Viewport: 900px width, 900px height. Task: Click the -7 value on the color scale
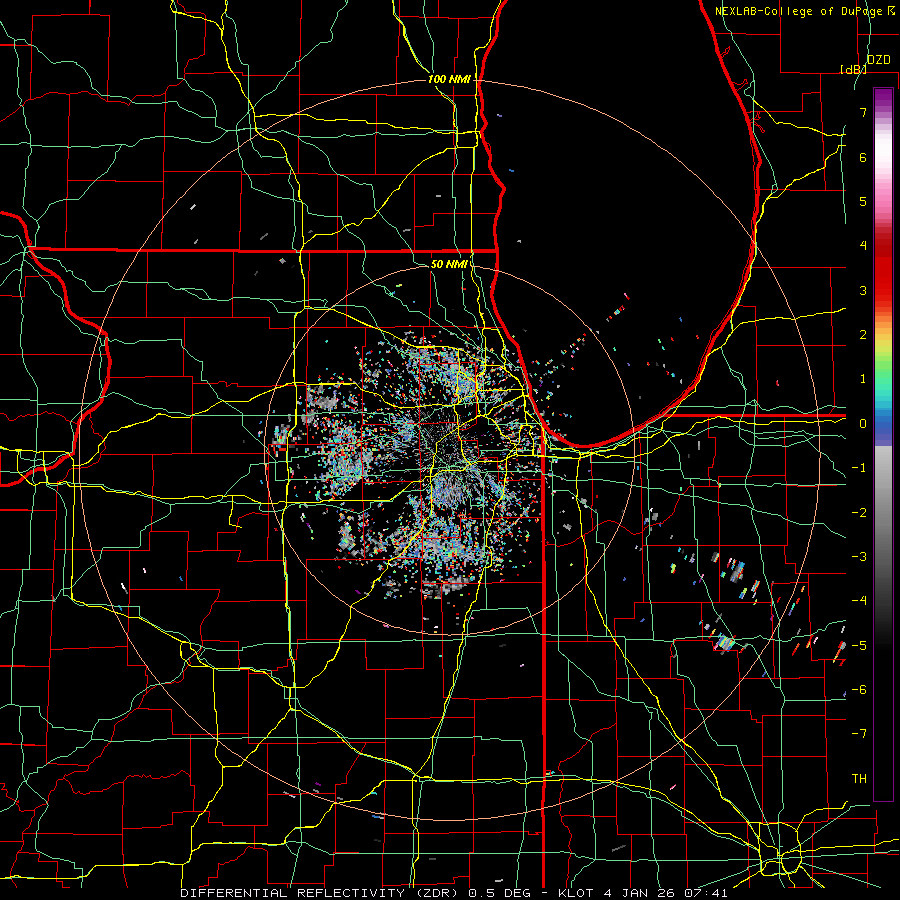859,734
